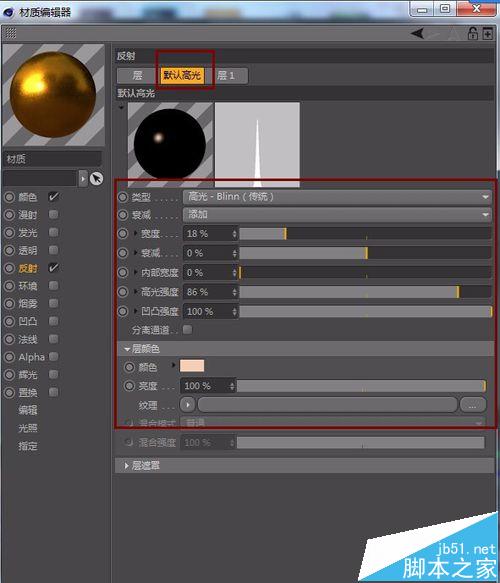Click the 纹理 browse ... button
This screenshot has height=583, width=500.
pos(472,405)
